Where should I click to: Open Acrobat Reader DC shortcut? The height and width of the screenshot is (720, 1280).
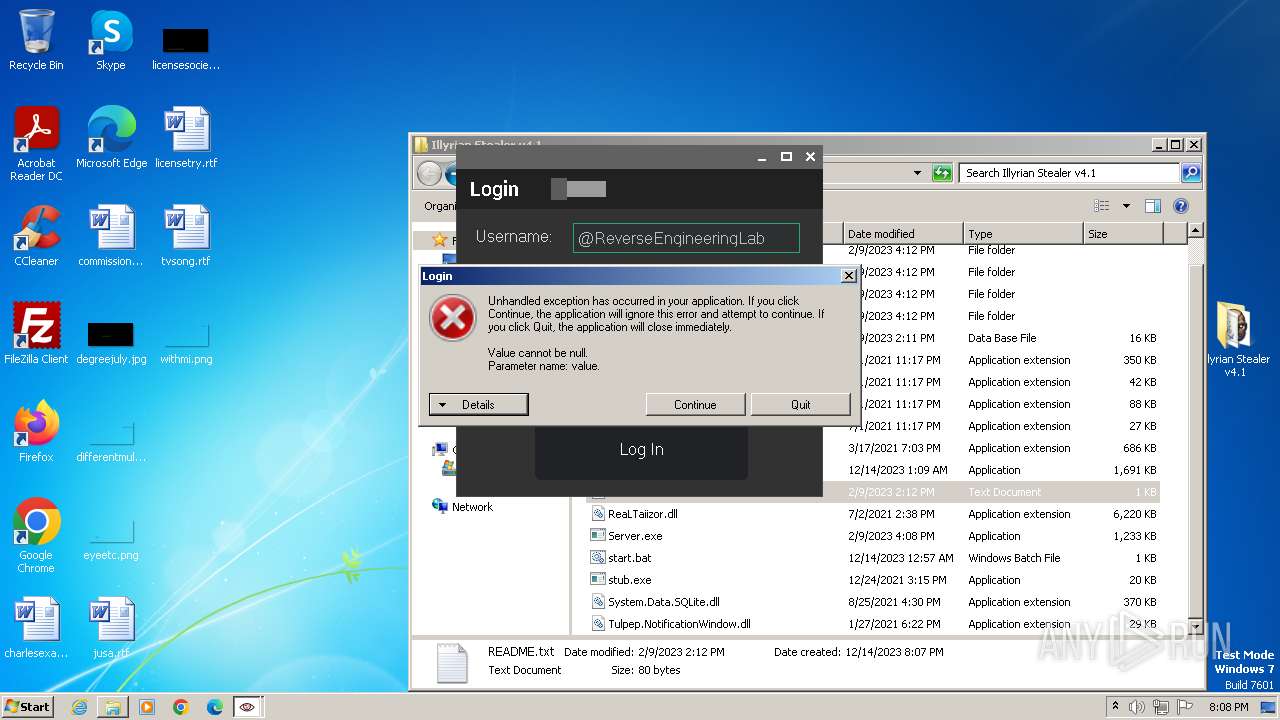tap(36, 144)
